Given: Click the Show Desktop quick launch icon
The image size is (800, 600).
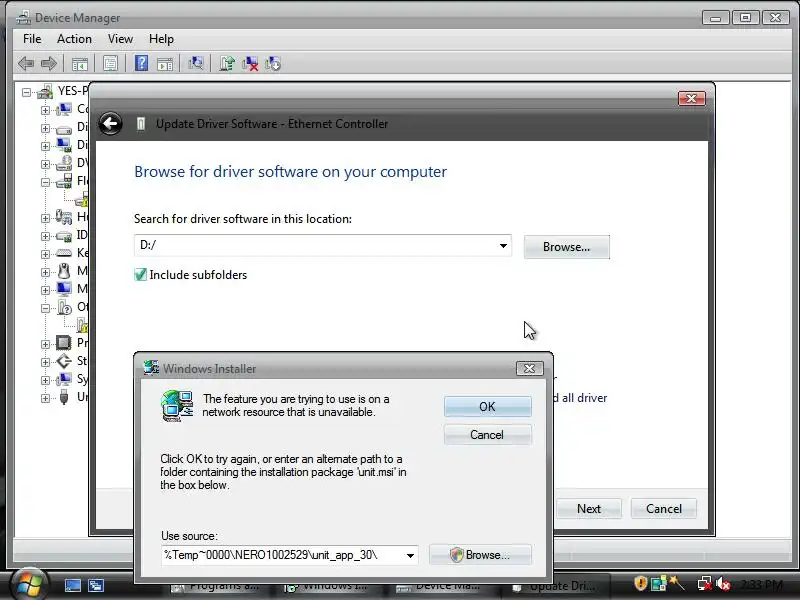Looking at the screenshot, I should [x=73, y=586].
